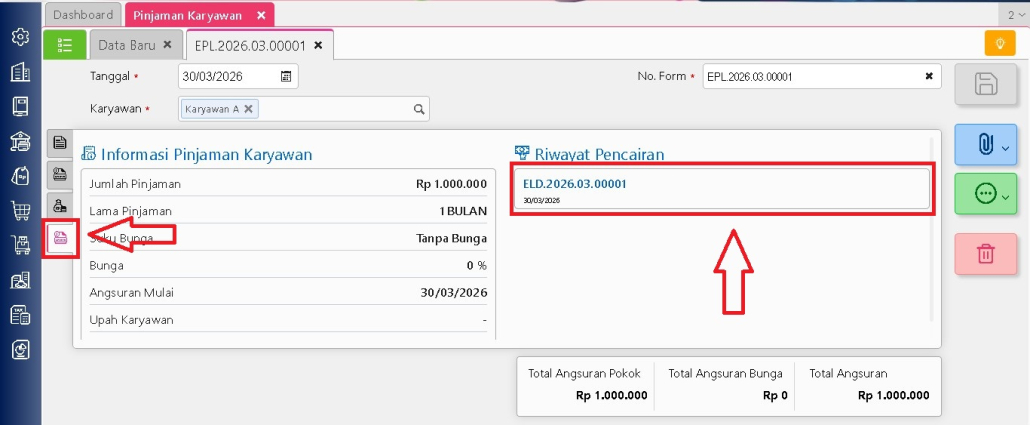Click the grey save disk button
Image resolution: width=1030 pixels, height=425 pixels.
[x=985, y=85]
